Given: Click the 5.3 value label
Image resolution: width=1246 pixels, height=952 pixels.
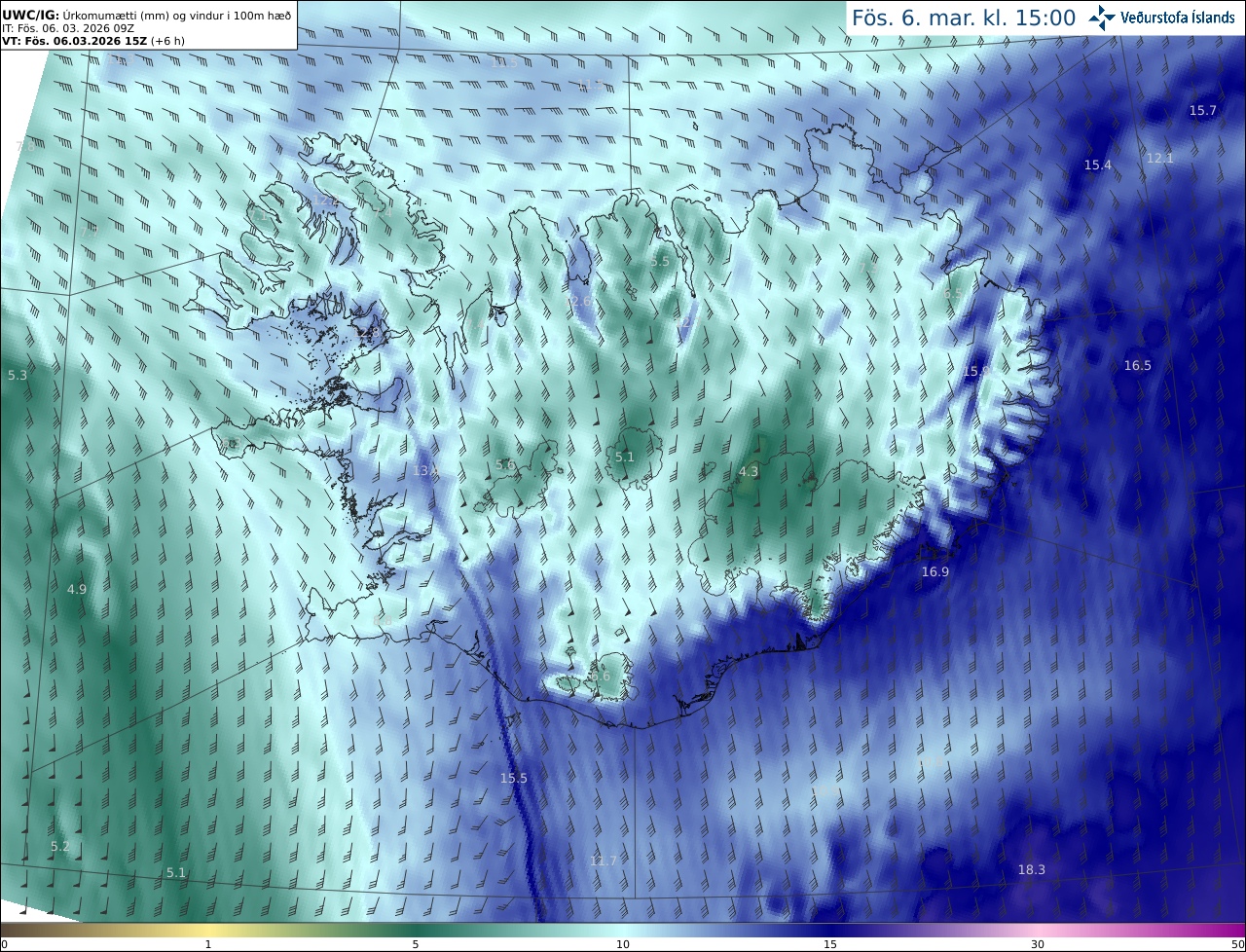Looking at the screenshot, I should (x=18, y=376).
